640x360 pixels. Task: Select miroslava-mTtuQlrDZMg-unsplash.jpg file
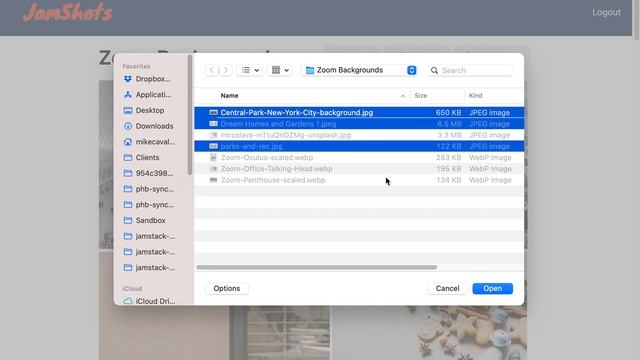click(359, 135)
